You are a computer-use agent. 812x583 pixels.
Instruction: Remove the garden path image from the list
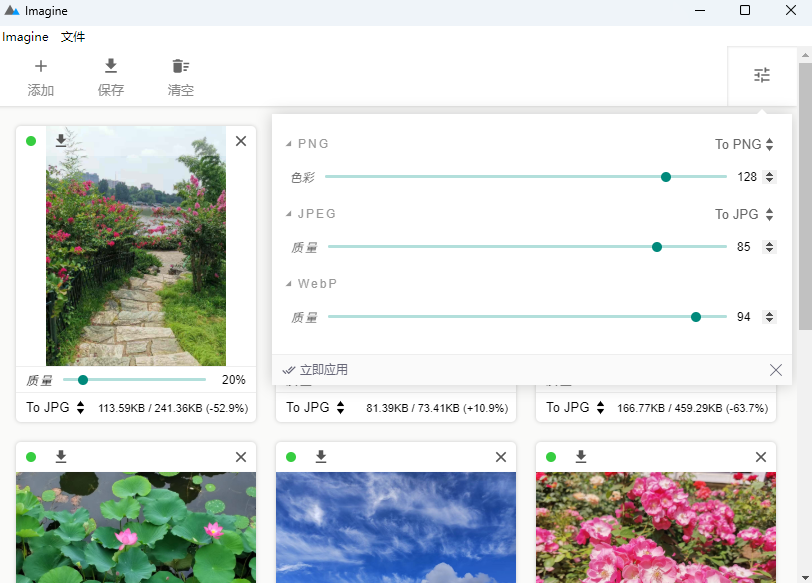tap(240, 141)
